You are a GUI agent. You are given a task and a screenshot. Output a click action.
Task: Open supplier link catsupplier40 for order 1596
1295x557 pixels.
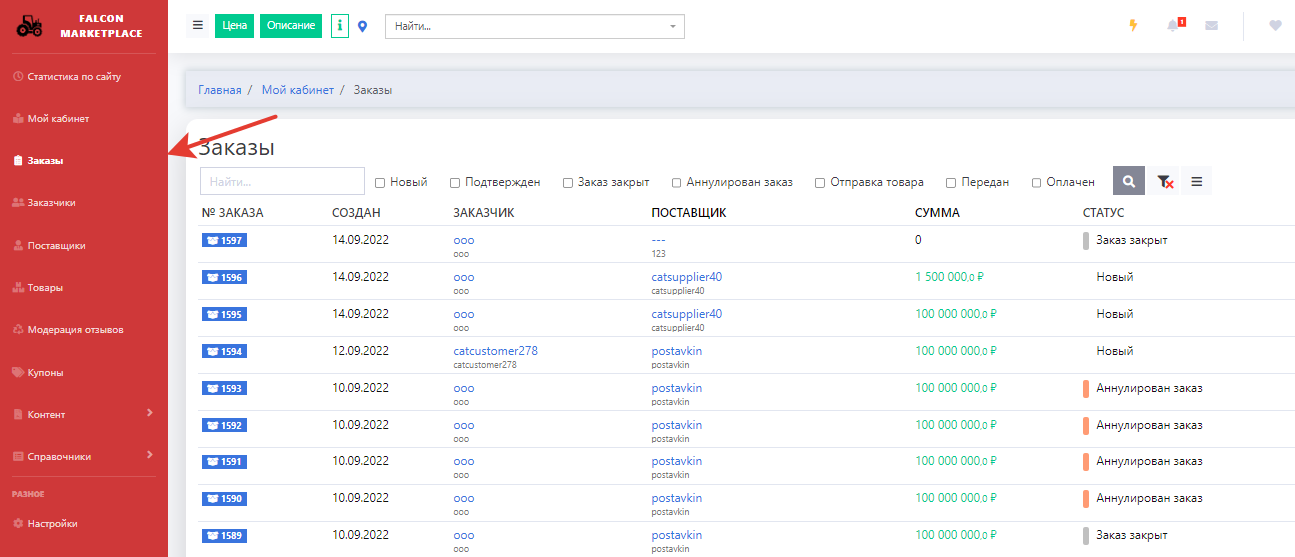(x=686, y=277)
